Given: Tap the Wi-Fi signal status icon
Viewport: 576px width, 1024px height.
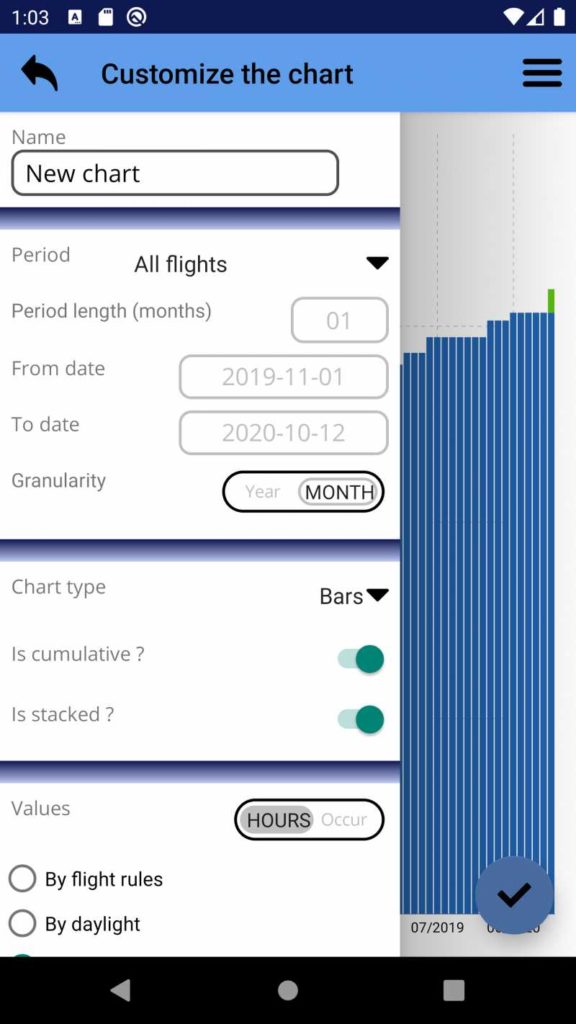Looking at the screenshot, I should pyautogui.click(x=513, y=17).
